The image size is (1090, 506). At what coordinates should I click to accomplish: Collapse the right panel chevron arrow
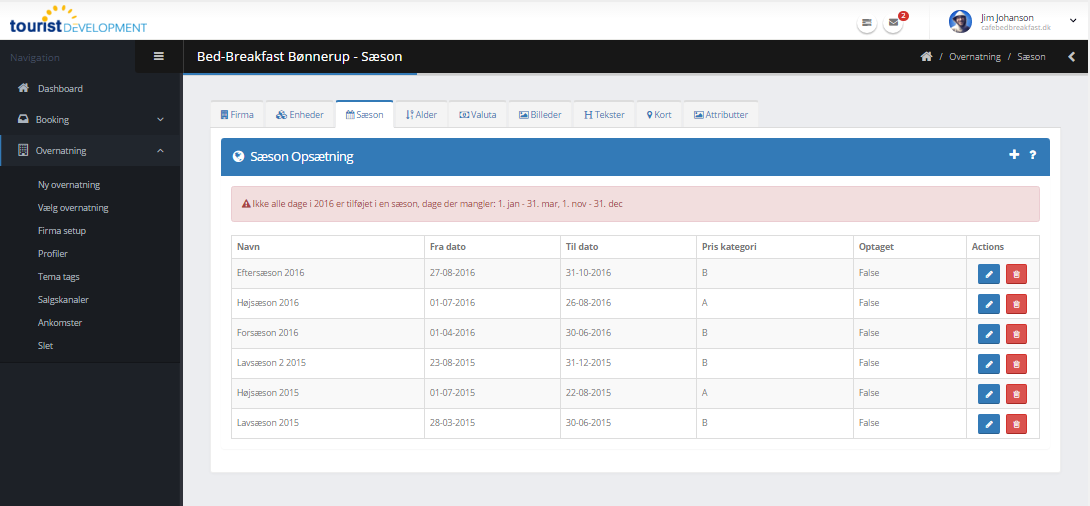point(1072,57)
